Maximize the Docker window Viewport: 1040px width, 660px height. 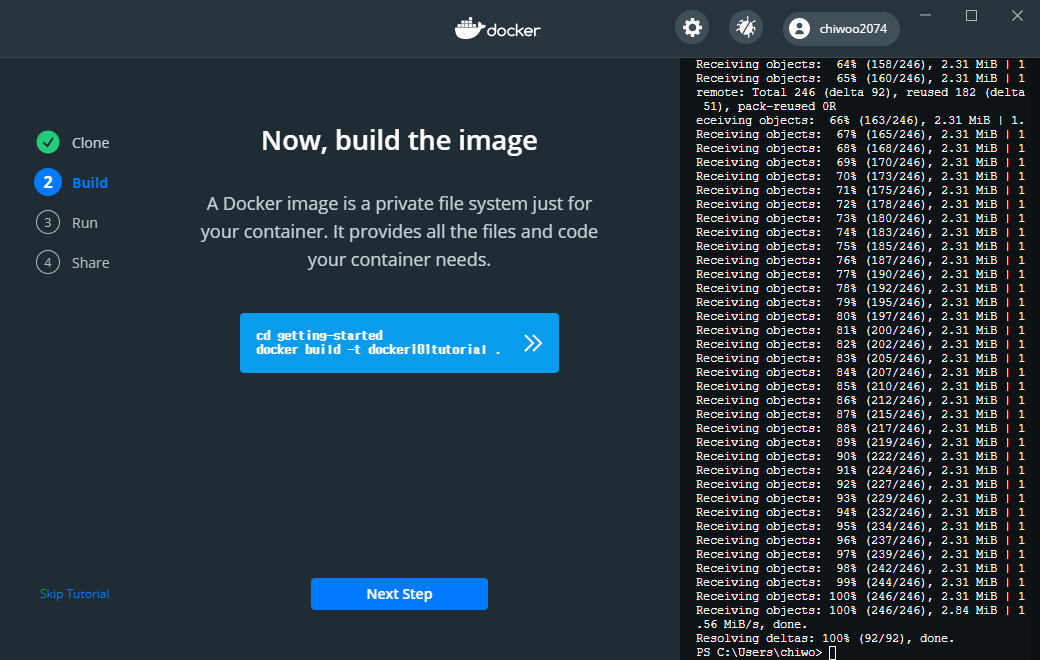point(971,15)
